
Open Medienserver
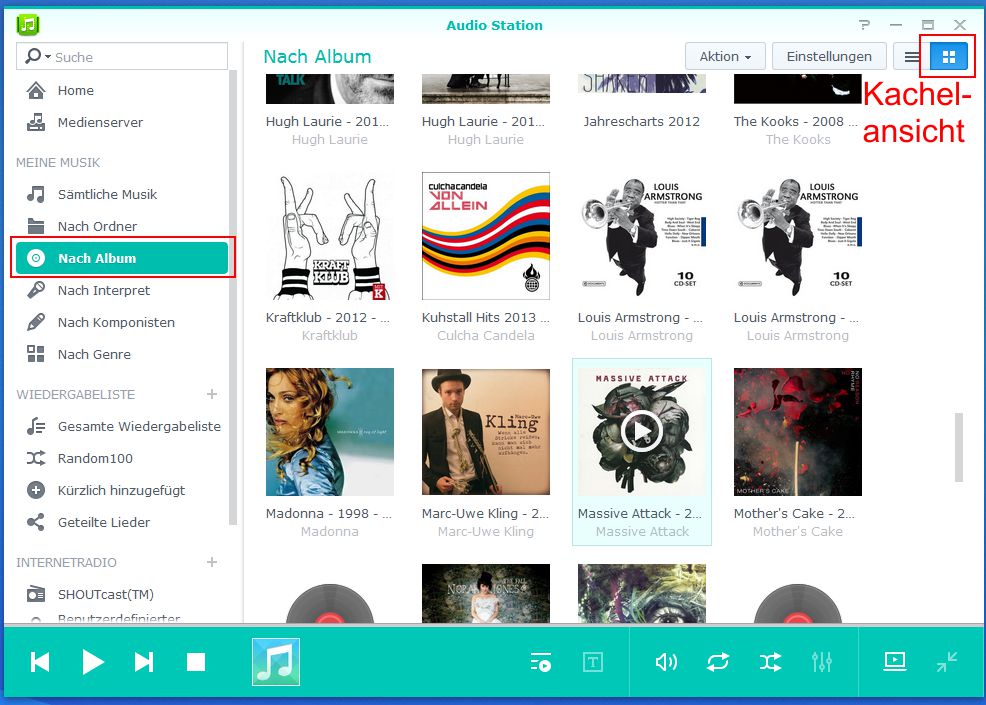click(x=122, y=123)
